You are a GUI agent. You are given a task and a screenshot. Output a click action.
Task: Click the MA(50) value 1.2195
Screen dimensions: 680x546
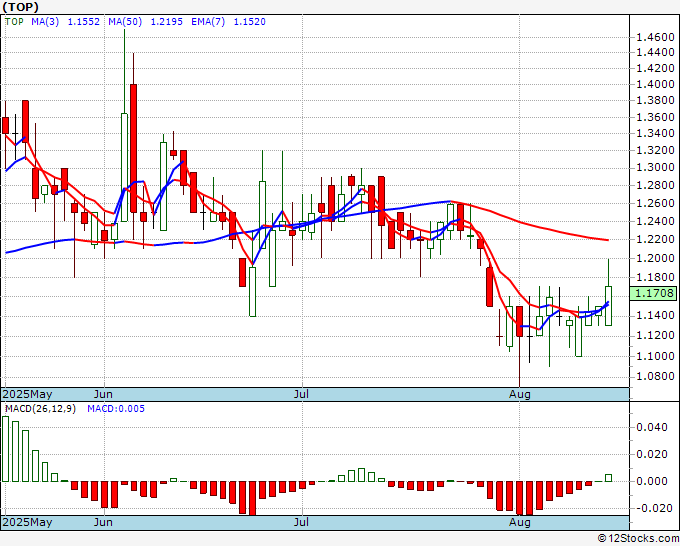point(167,21)
